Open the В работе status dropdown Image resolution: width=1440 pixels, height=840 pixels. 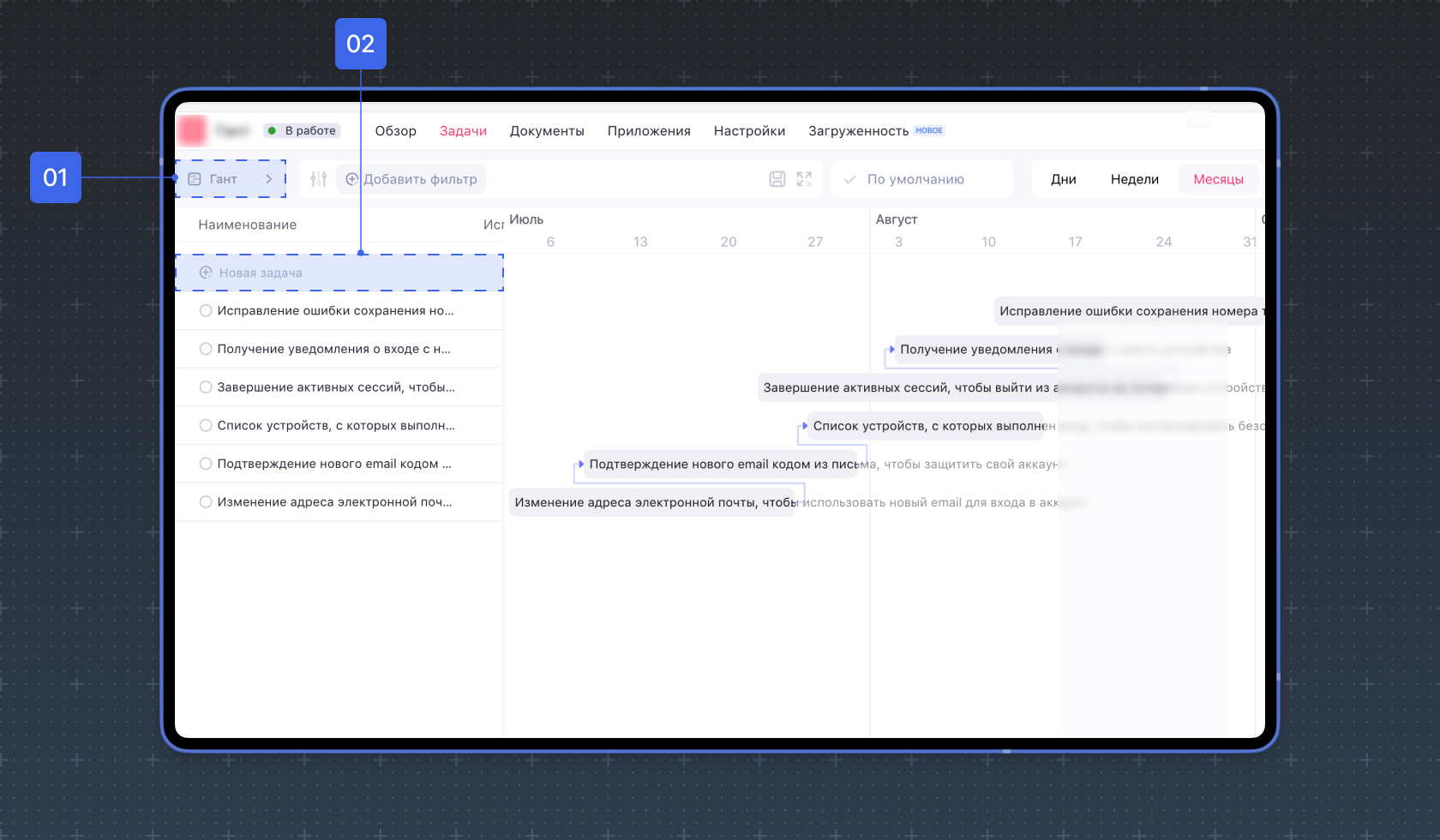pyautogui.click(x=302, y=130)
